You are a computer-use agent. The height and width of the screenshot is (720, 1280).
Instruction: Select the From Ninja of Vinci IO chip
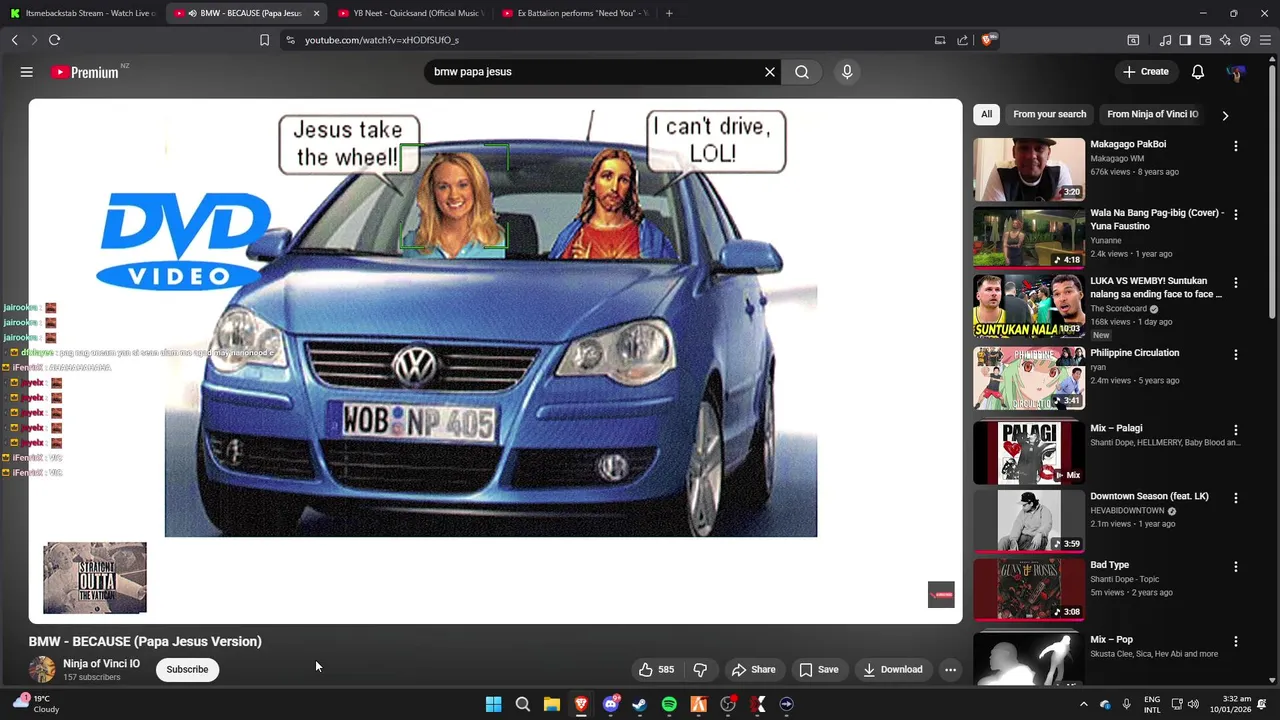tap(1152, 114)
